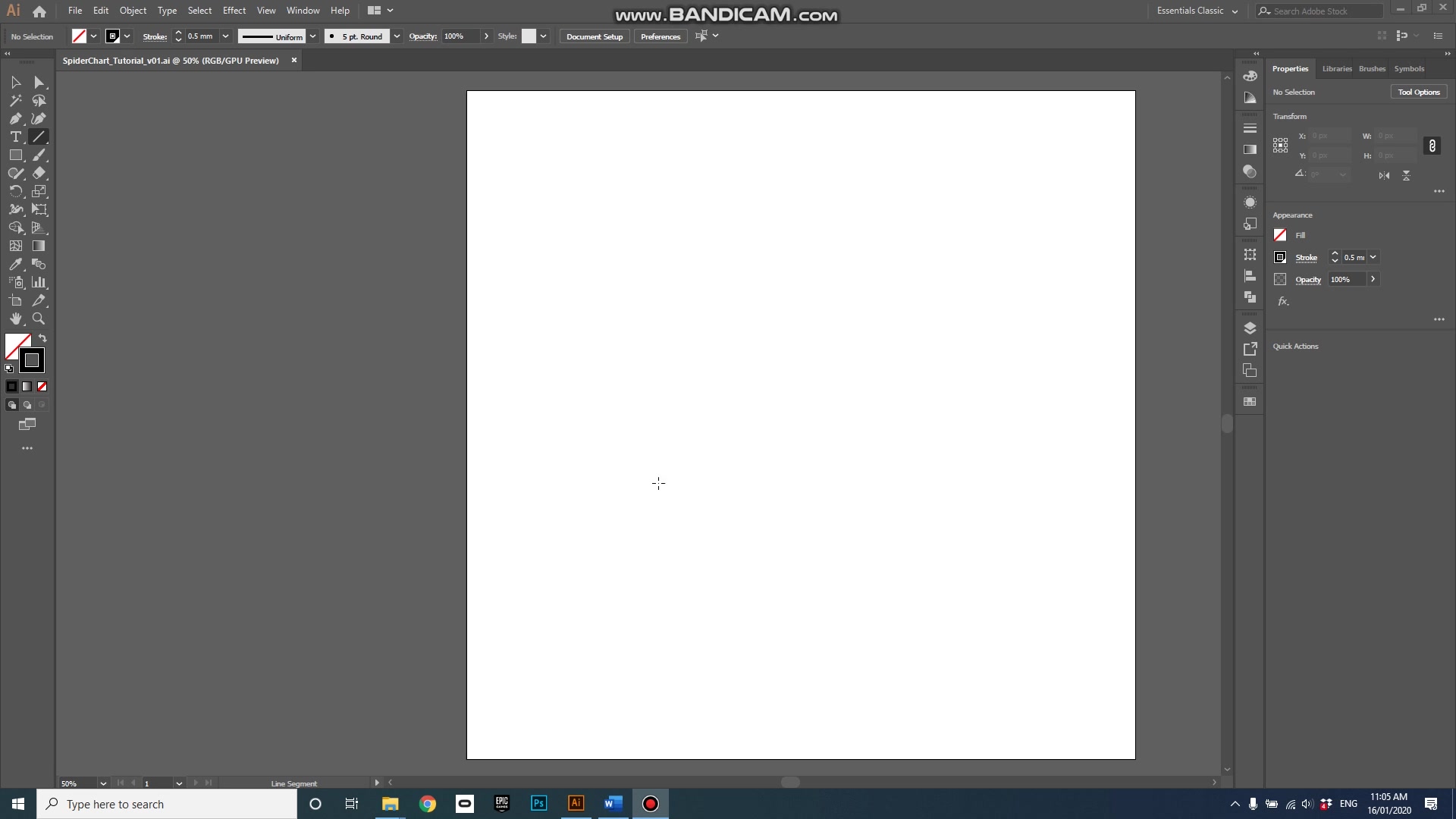Set paint mode to None
The height and width of the screenshot is (819, 1456).
click(x=42, y=387)
